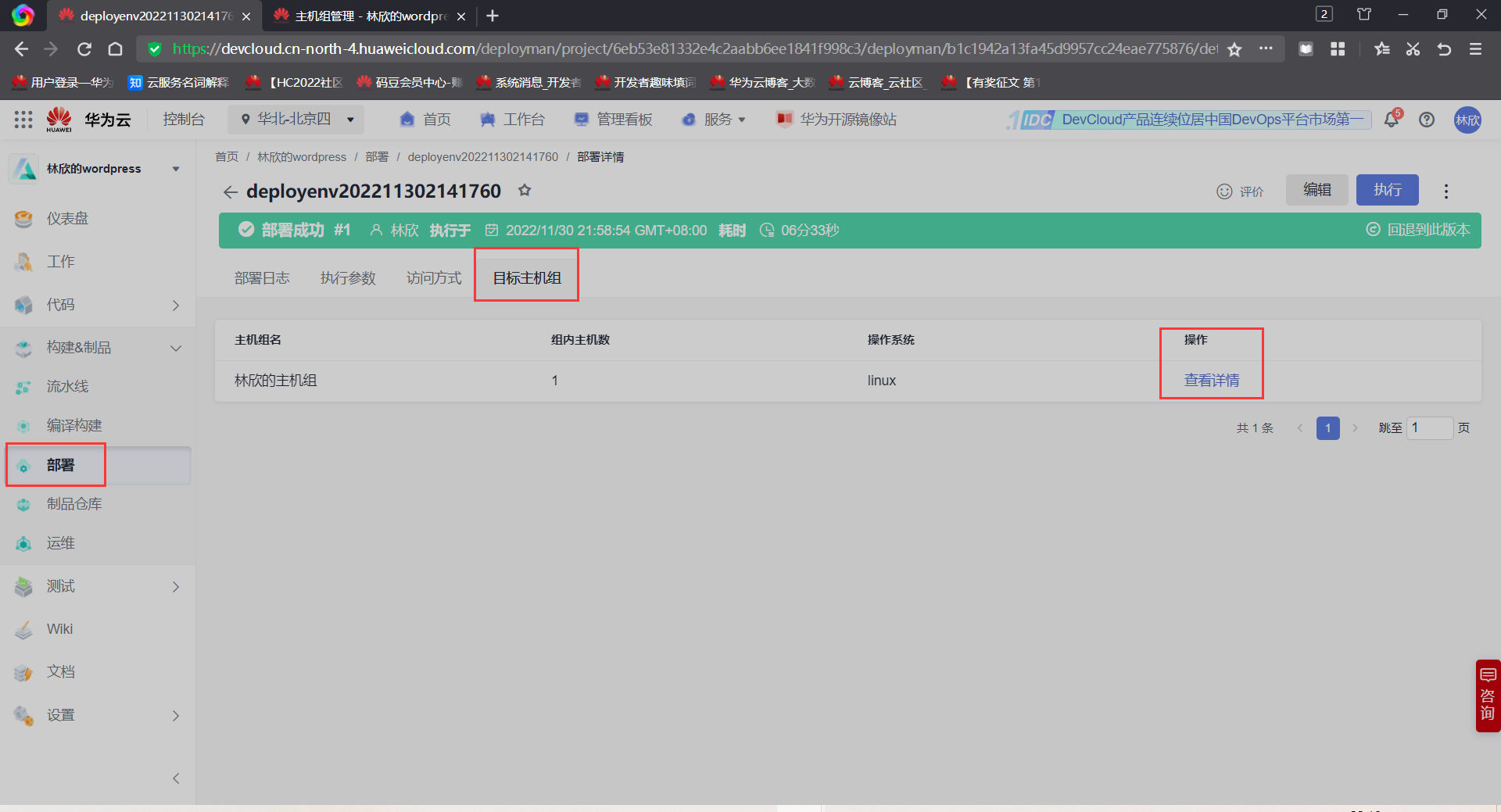Collapse the 构建&制品 sidebar section
Viewport: 1501px width, 812px height.
point(176,348)
